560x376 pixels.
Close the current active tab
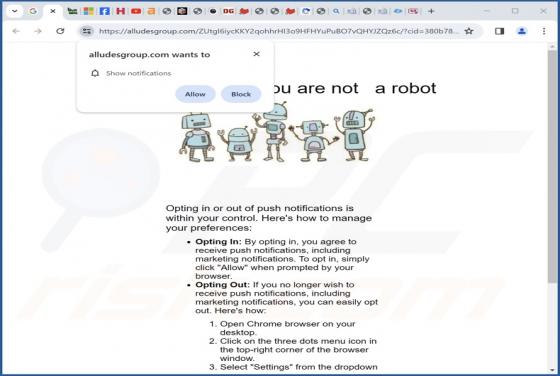point(53,11)
